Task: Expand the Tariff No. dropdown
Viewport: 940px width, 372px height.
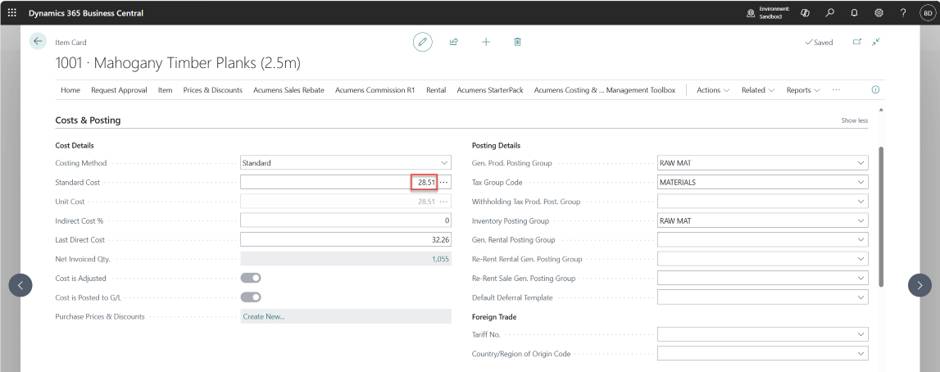Action: pos(861,335)
